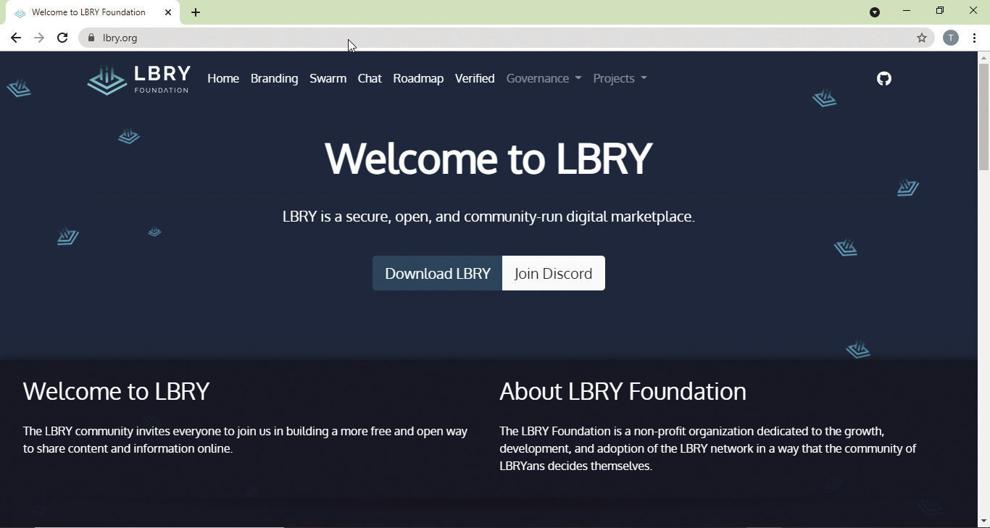Go to the Home nav link

coord(224,78)
